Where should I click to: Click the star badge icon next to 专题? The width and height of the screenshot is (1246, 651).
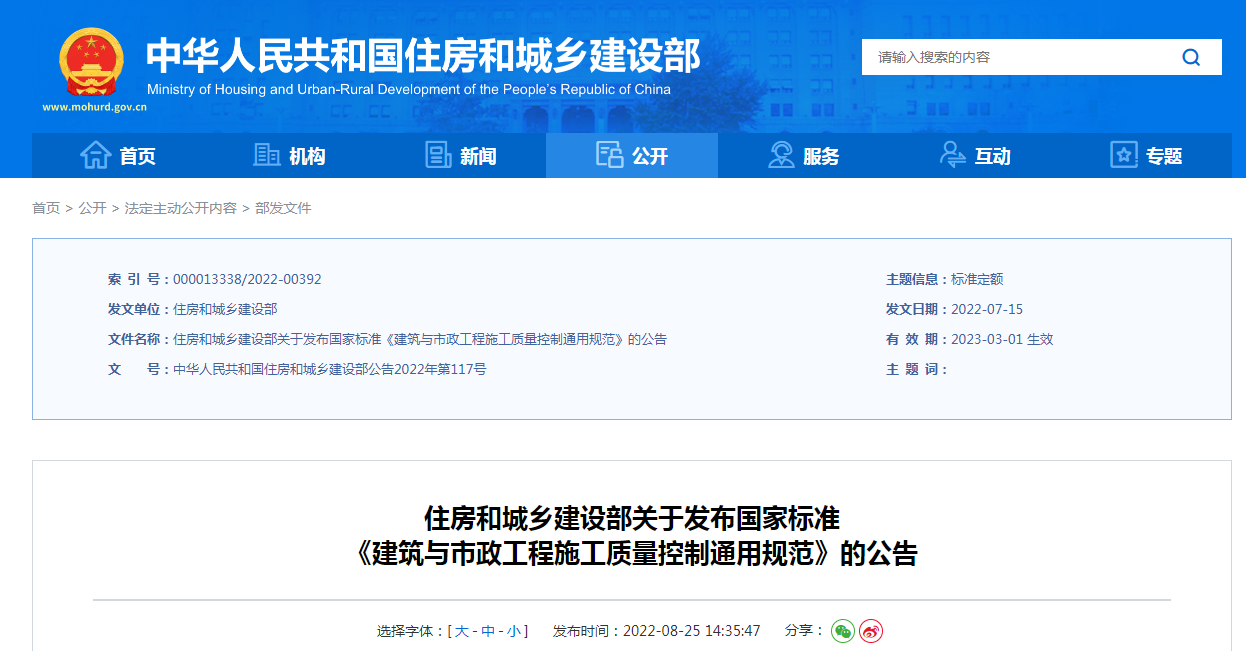click(x=1124, y=155)
